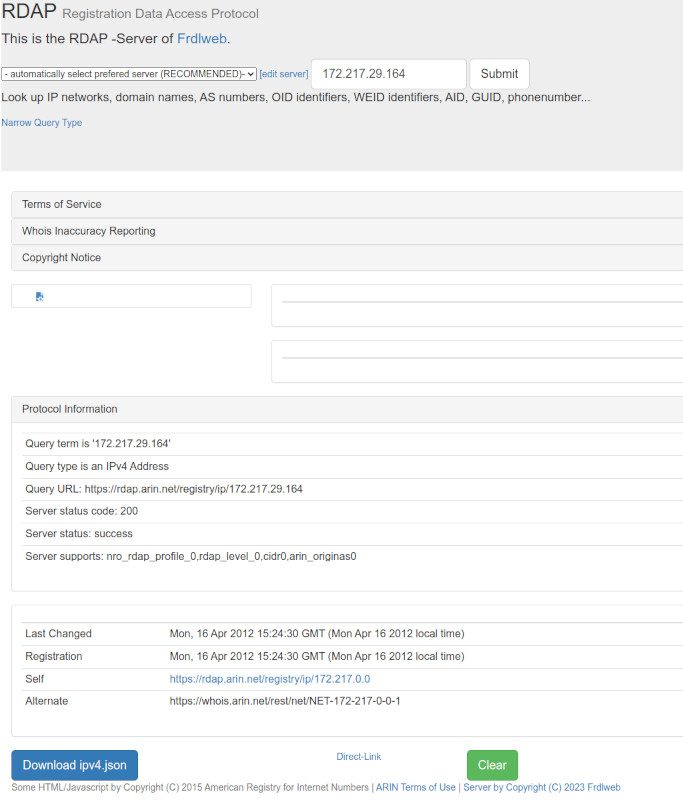Expand the Terms of Service section
Screen dimensions: 683x800
pyautogui.click(x=62, y=204)
